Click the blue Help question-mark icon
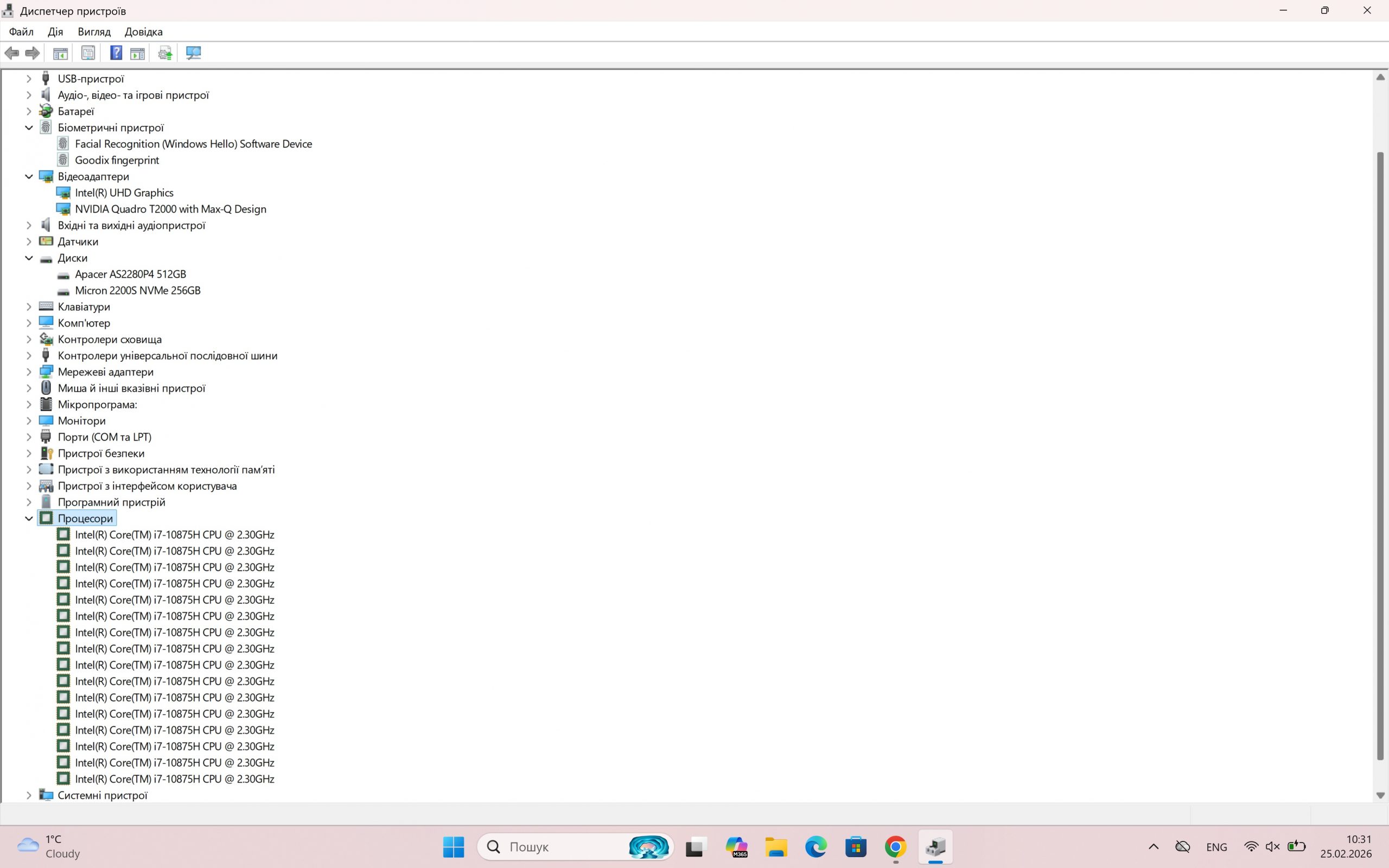The width and height of the screenshot is (1389, 868). 116,53
